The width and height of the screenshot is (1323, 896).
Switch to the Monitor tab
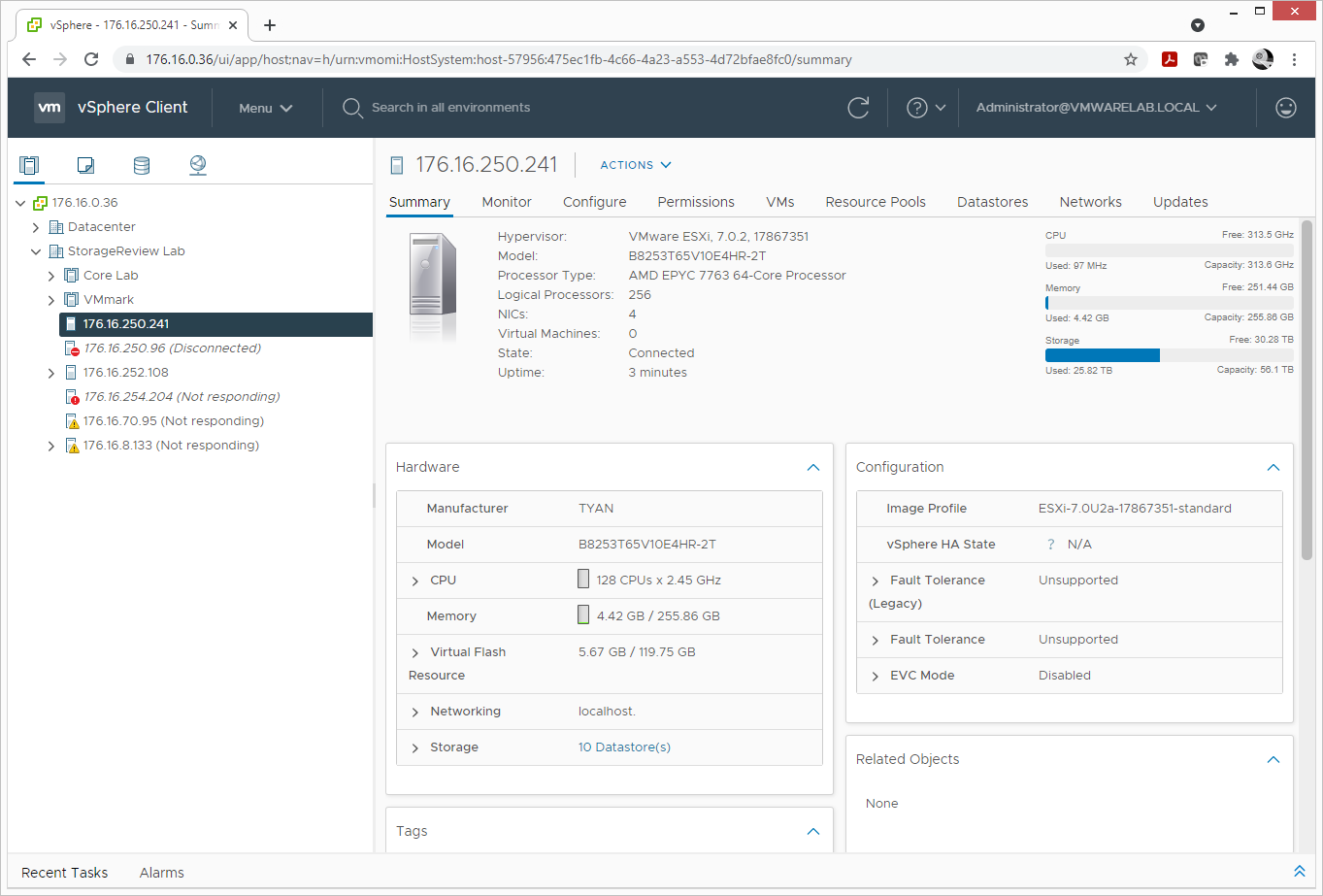tap(507, 202)
